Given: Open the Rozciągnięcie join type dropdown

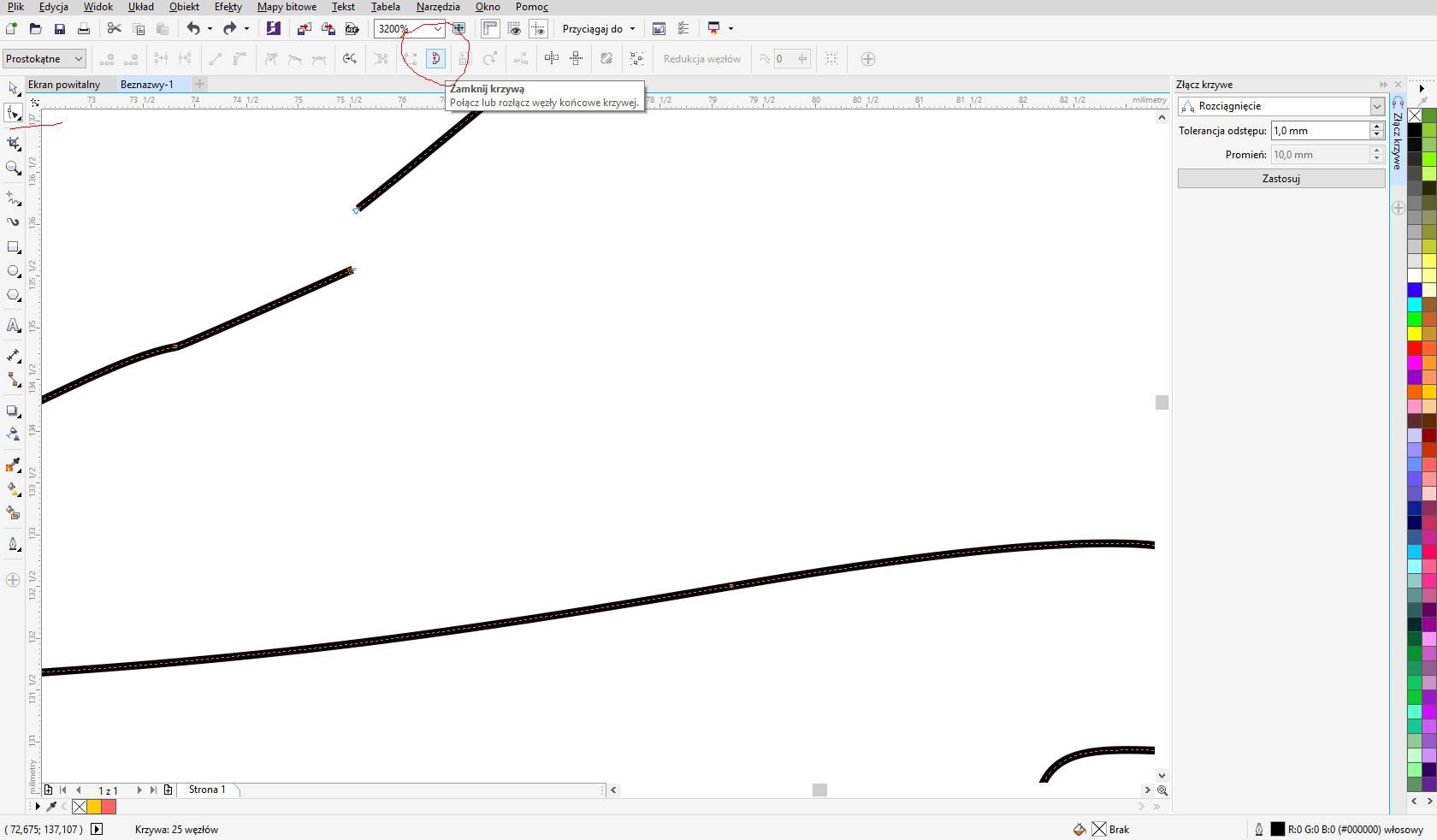Looking at the screenshot, I should point(1376,106).
